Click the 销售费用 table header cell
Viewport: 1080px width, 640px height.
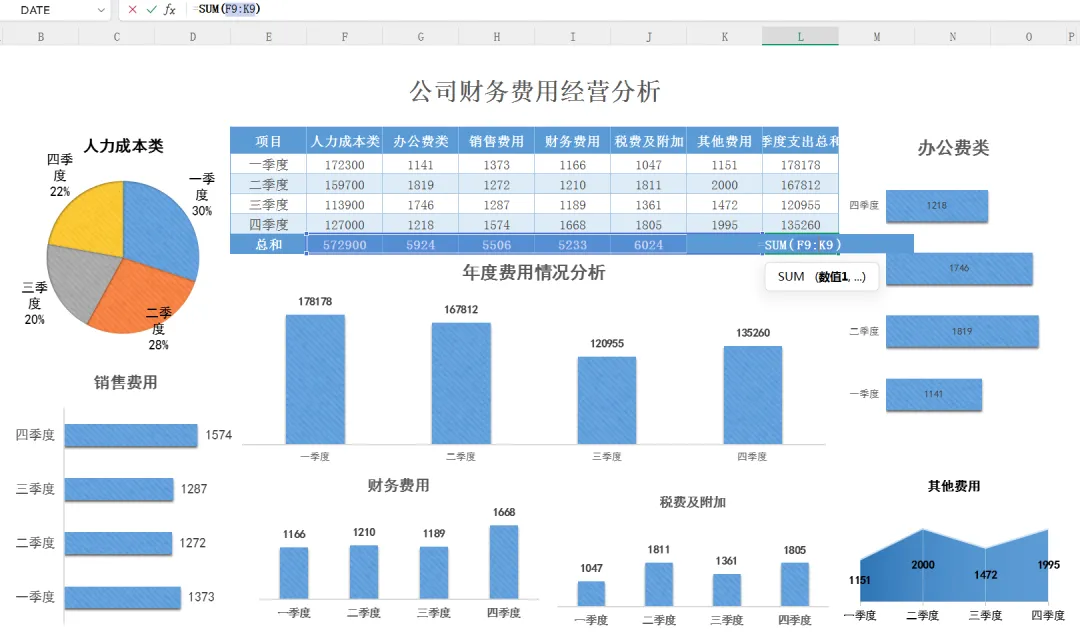[497, 141]
